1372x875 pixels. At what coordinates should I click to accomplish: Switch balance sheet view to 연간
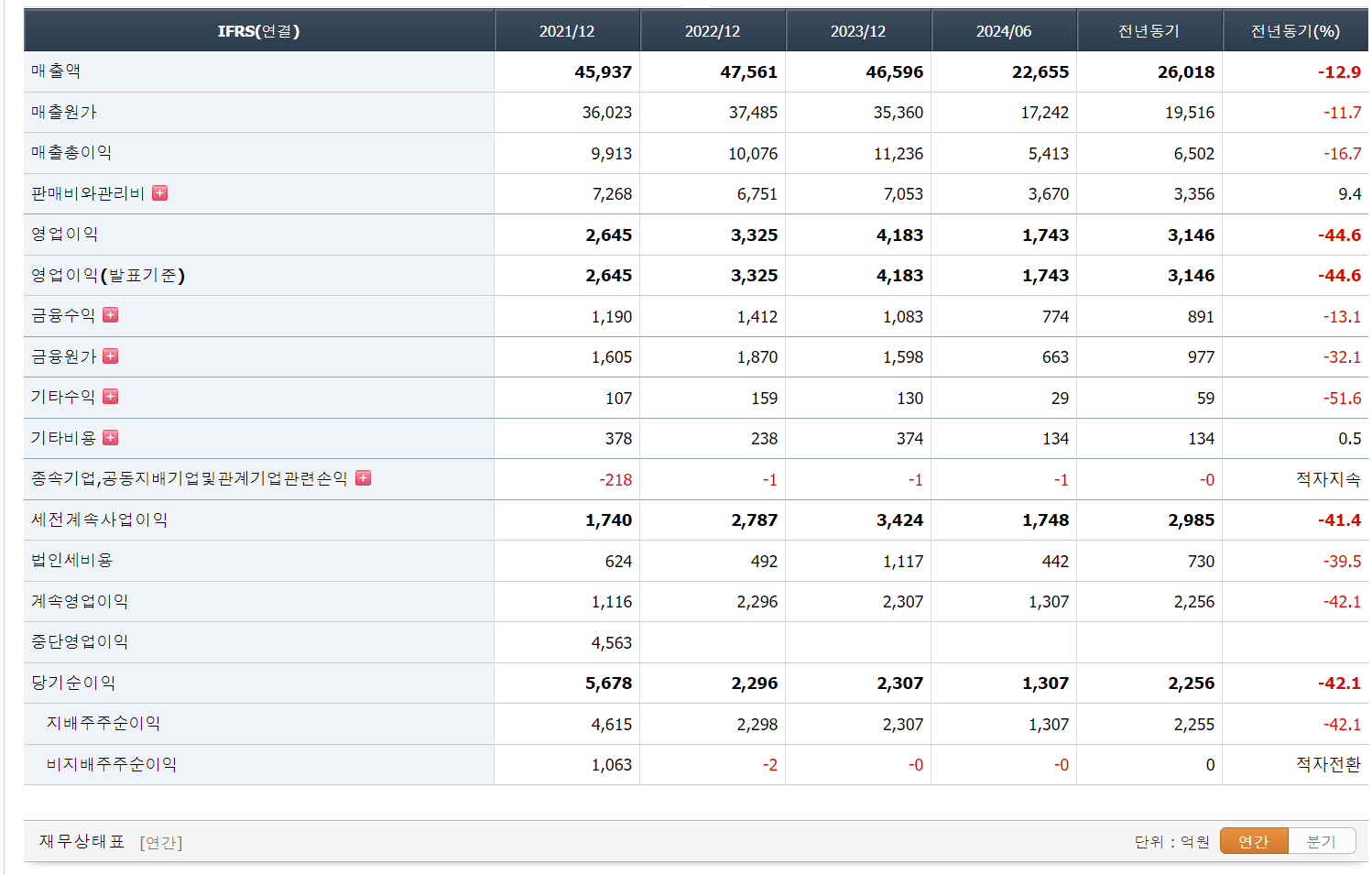1254,841
